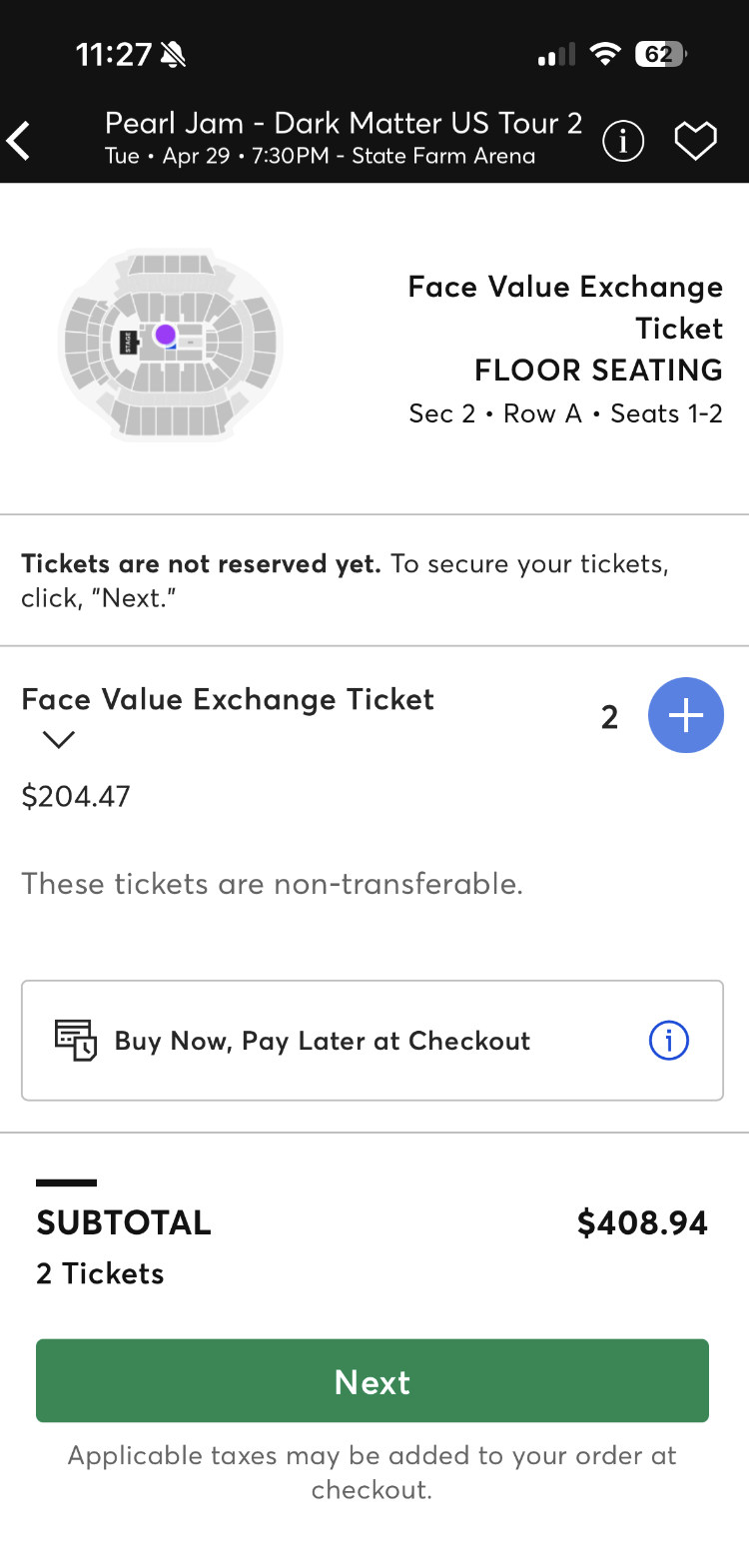Open the arena seat map thumbnail
This screenshot has height=1568, width=749.
(170, 344)
